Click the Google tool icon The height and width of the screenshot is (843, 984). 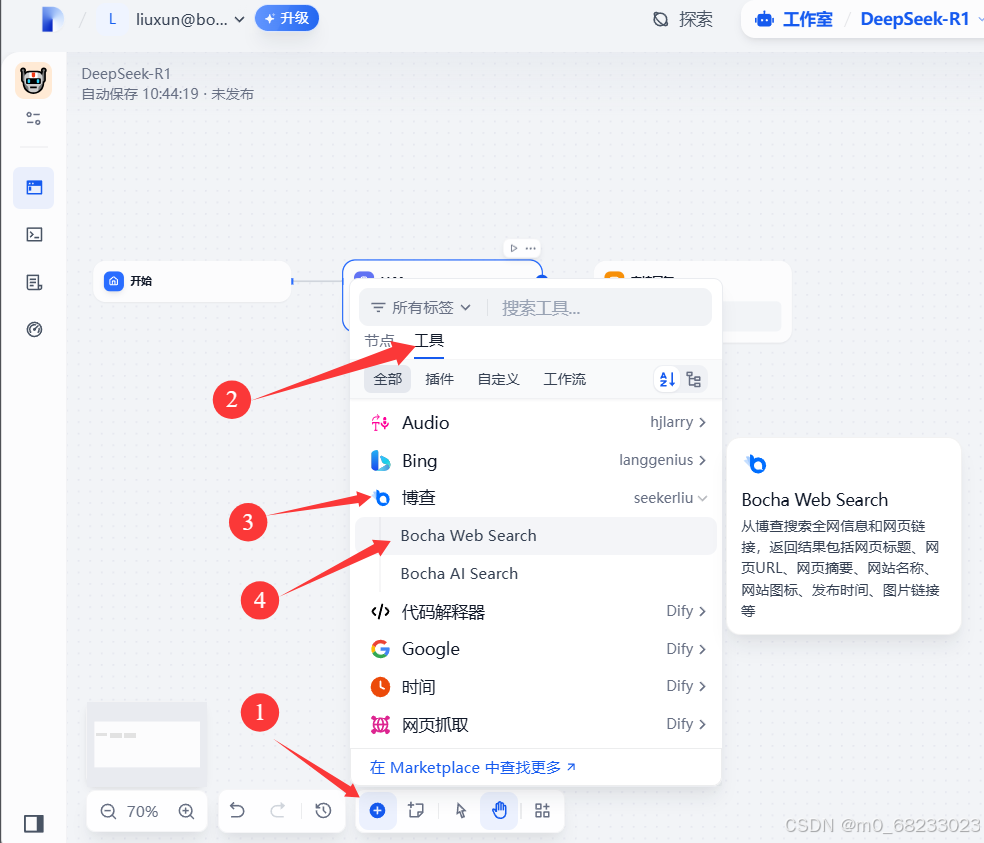click(x=380, y=648)
